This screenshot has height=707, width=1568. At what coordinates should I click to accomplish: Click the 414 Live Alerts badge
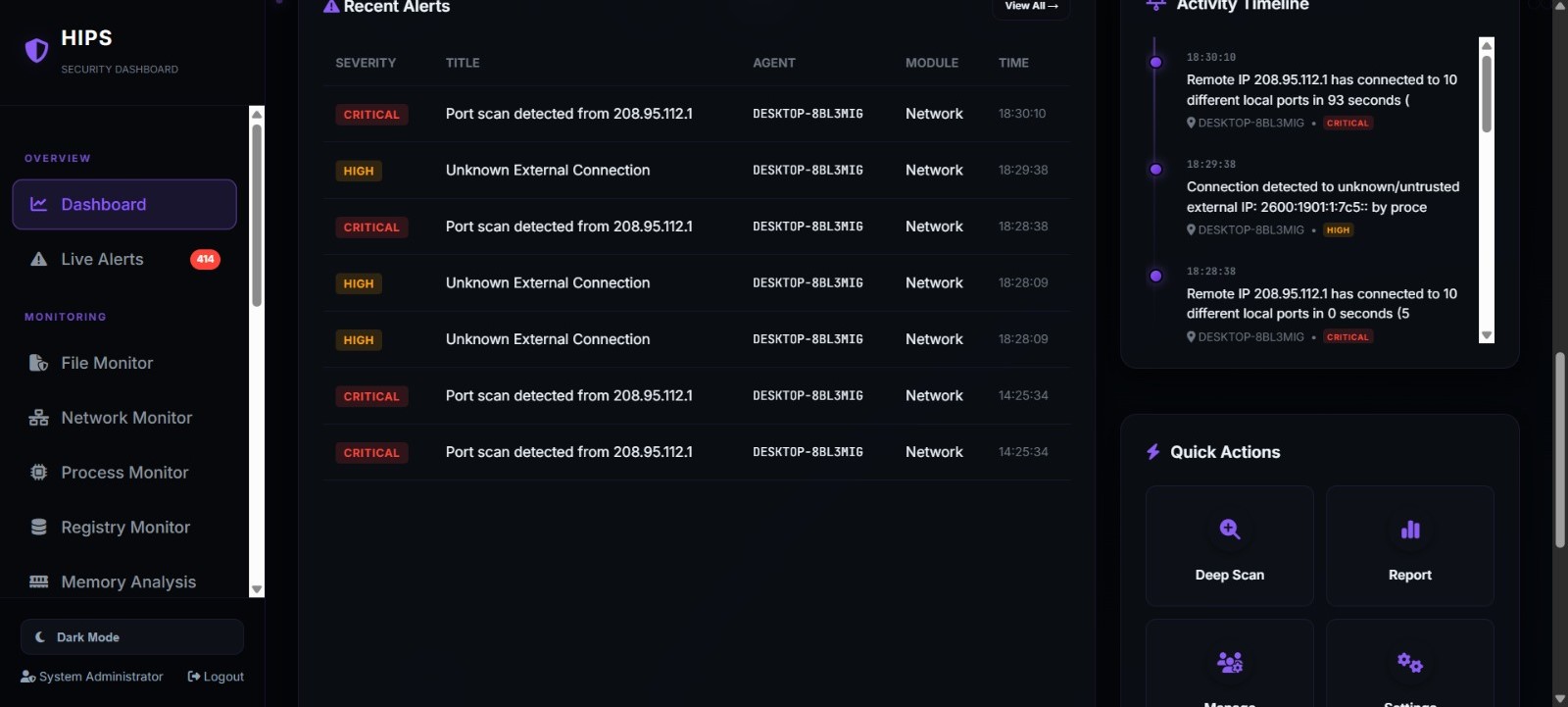(x=205, y=259)
